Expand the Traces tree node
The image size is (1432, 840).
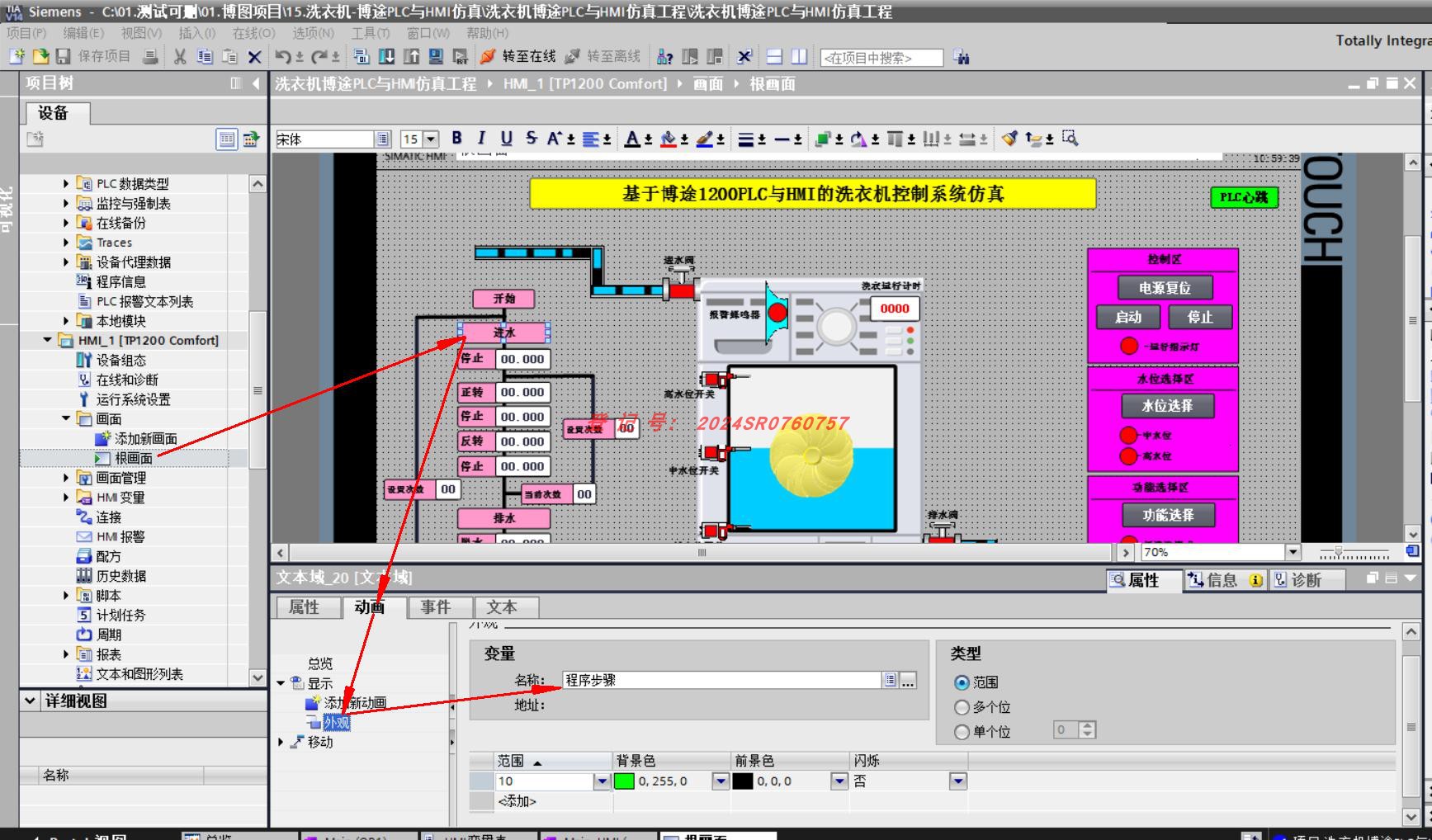point(66,243)
